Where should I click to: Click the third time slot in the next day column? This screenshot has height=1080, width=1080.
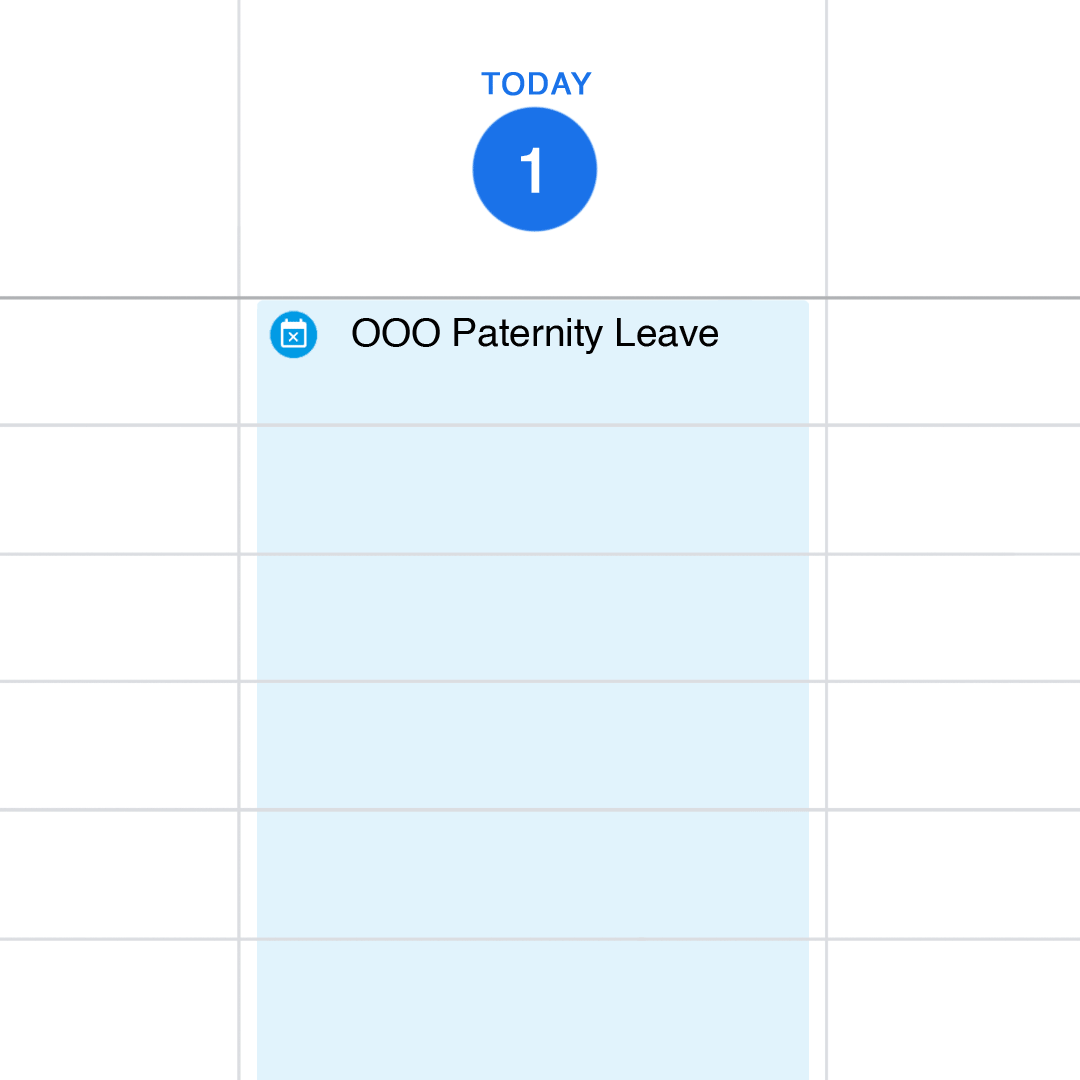click(953, 617)
